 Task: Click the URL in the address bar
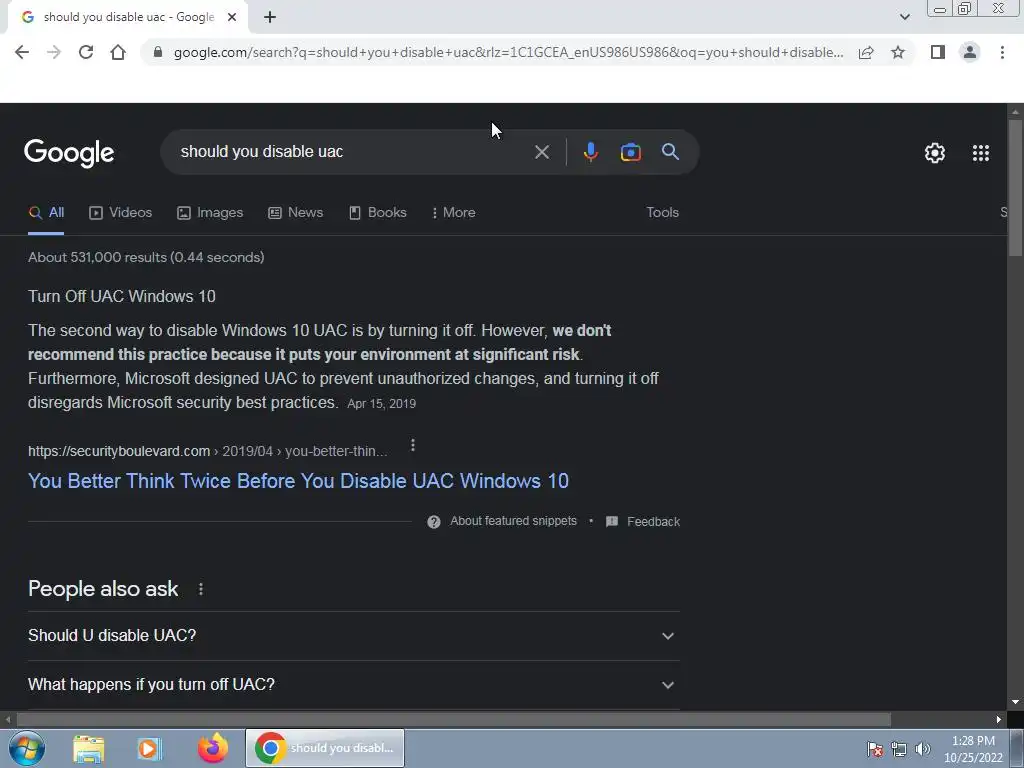click(508, 52)
